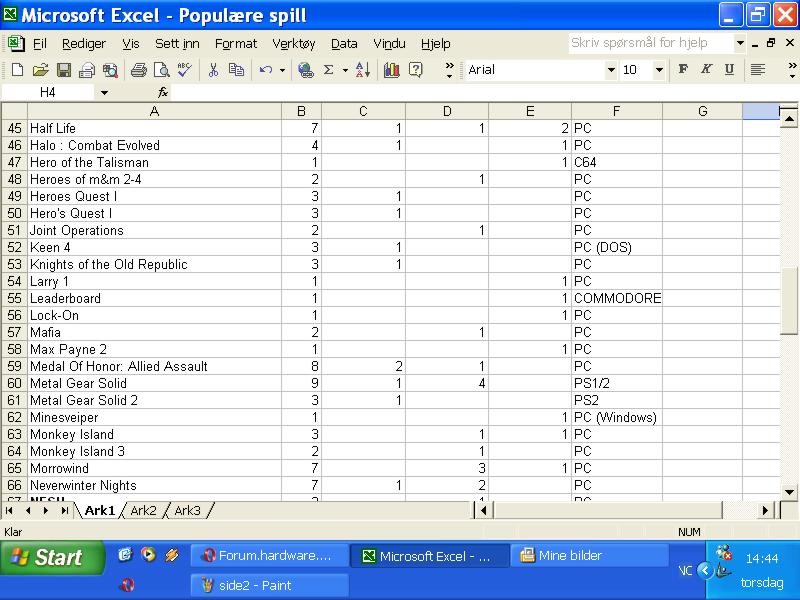This screenshot has height=600, width=800.
Task: Expand the help question box dropdown
Action: point(740,43)
